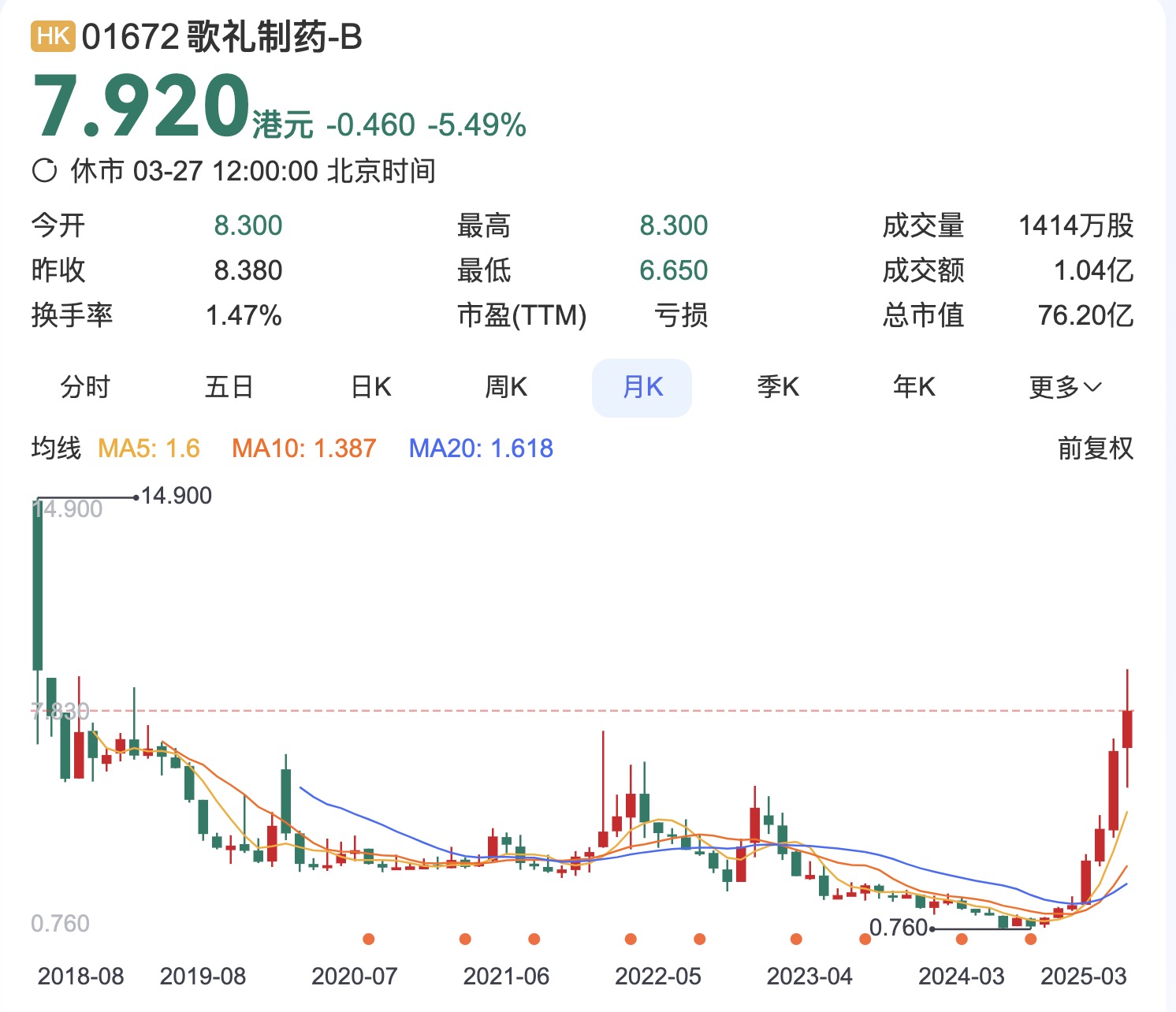1176x1012 pixels.
Task: Click the first tall green candlestick
Action: point(37,584)
